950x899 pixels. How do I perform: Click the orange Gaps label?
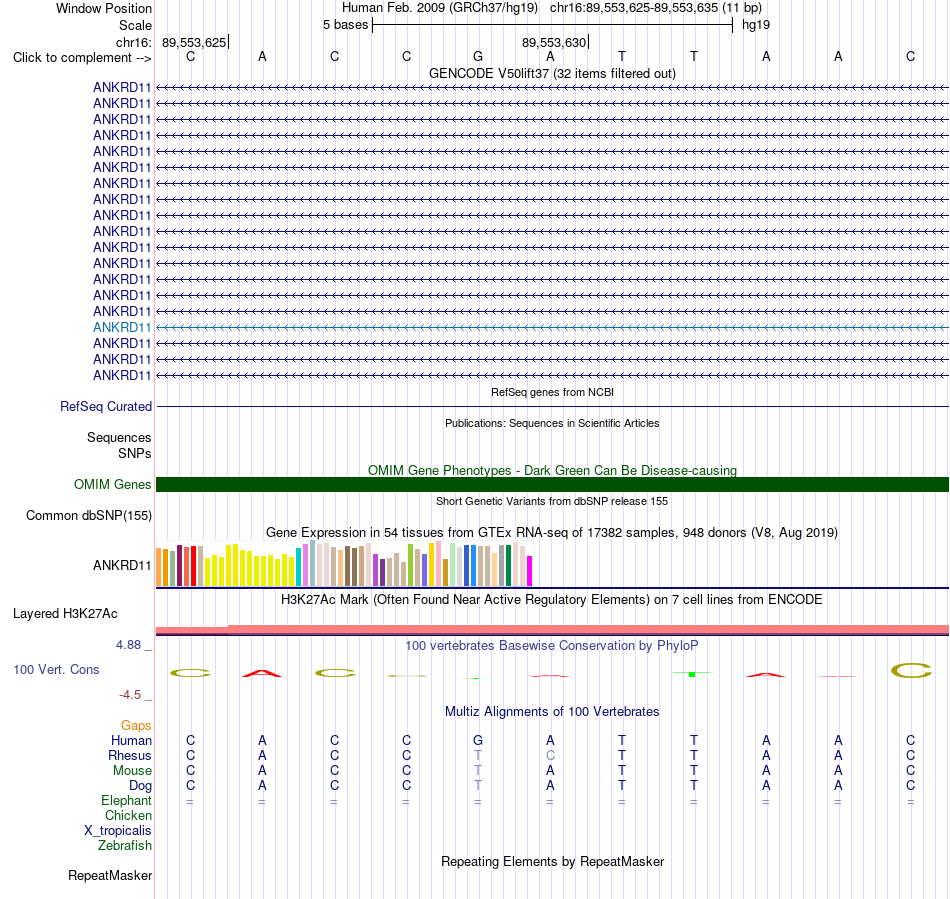click(136, 725)
